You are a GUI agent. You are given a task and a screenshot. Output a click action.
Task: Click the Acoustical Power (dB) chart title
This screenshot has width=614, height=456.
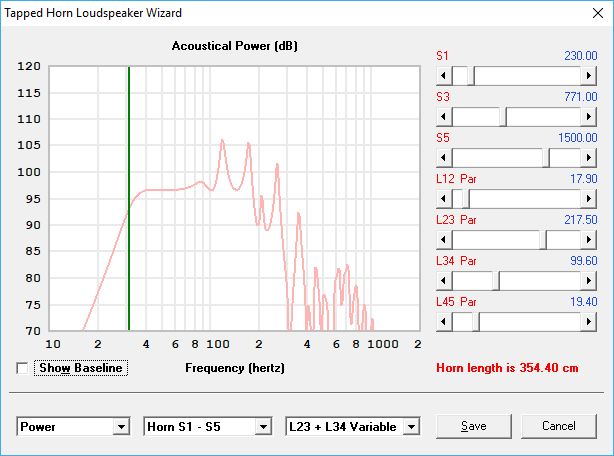(x=235, y=46)
